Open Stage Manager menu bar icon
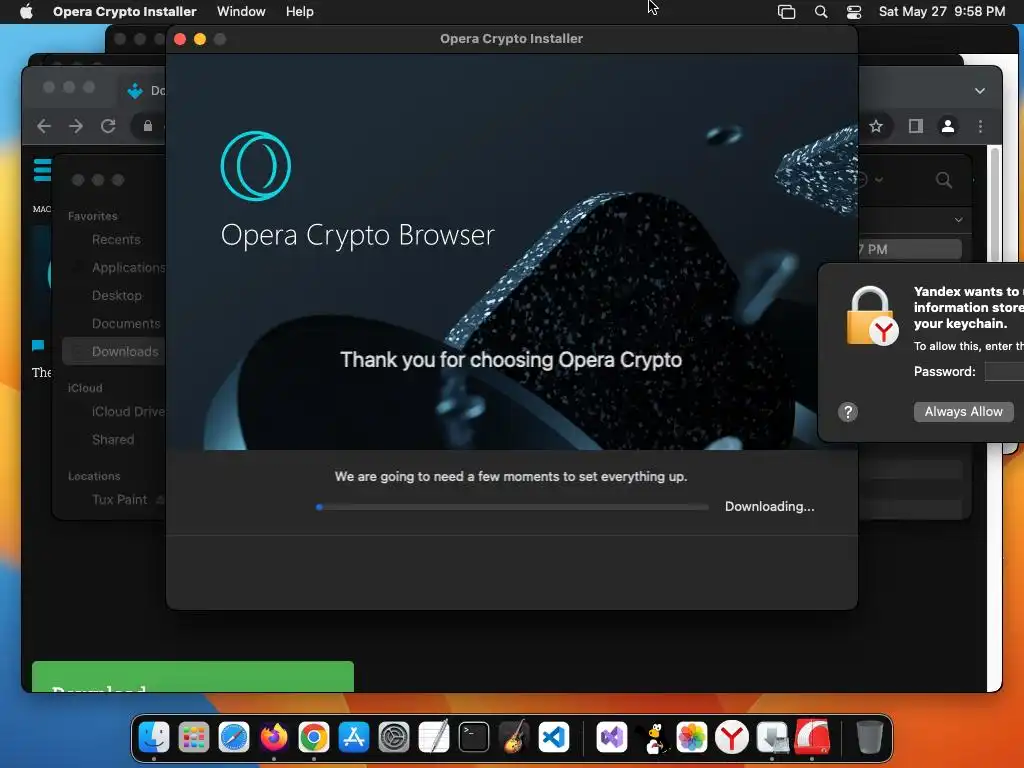The image size is (1024, 768). pyautogui.click(x=786, y=11)
